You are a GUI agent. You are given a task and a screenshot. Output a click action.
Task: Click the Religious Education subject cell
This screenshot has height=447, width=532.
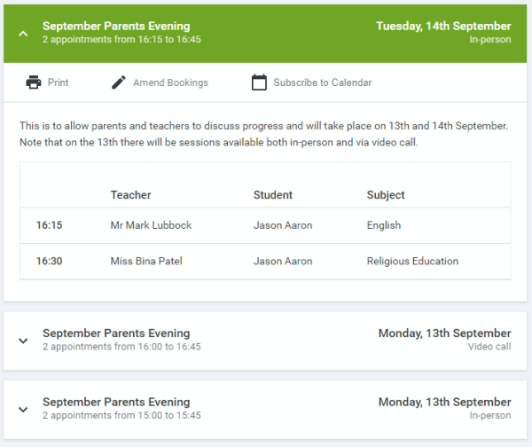click(x=413, y=261)
